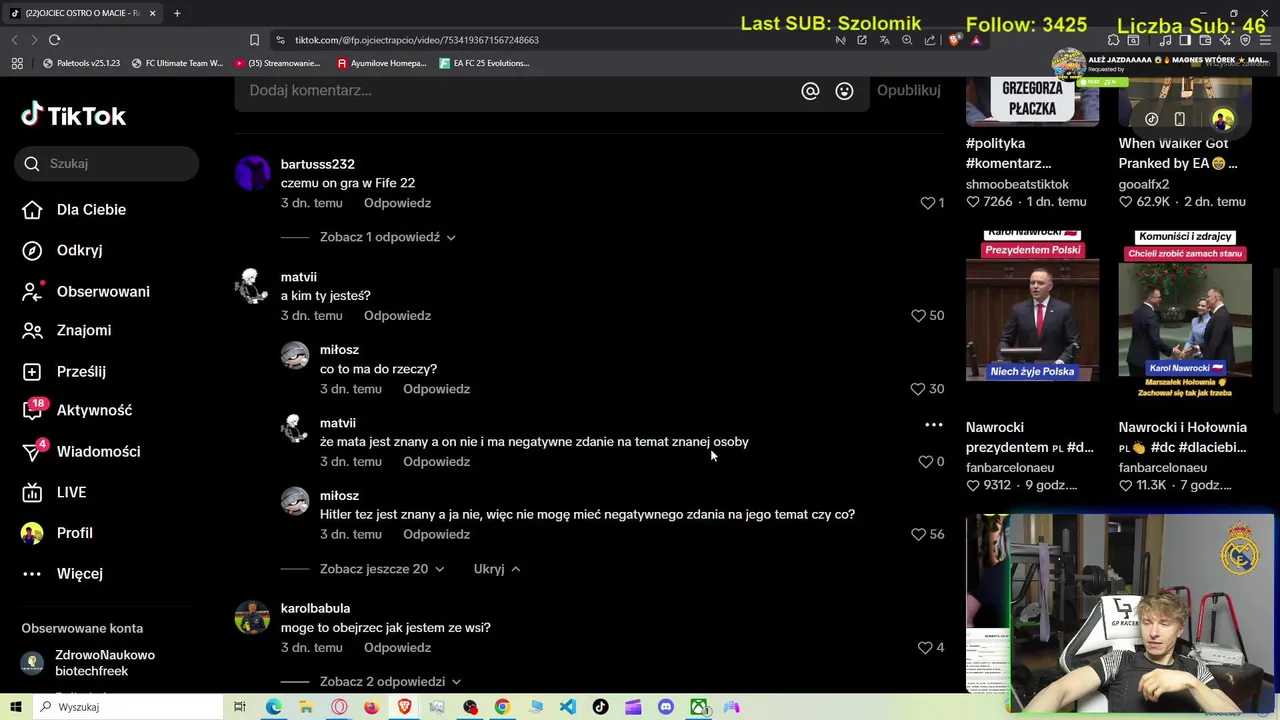Collapse replies with Ukryj

pos(496,569)
